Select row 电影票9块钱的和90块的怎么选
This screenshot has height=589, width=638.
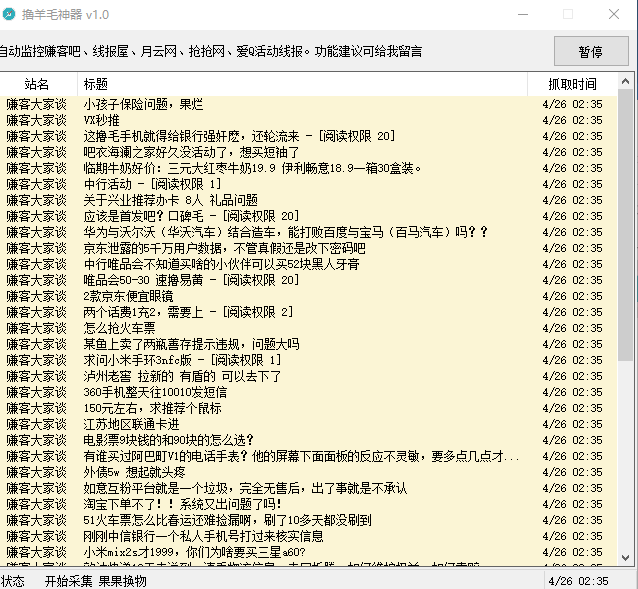308,440
